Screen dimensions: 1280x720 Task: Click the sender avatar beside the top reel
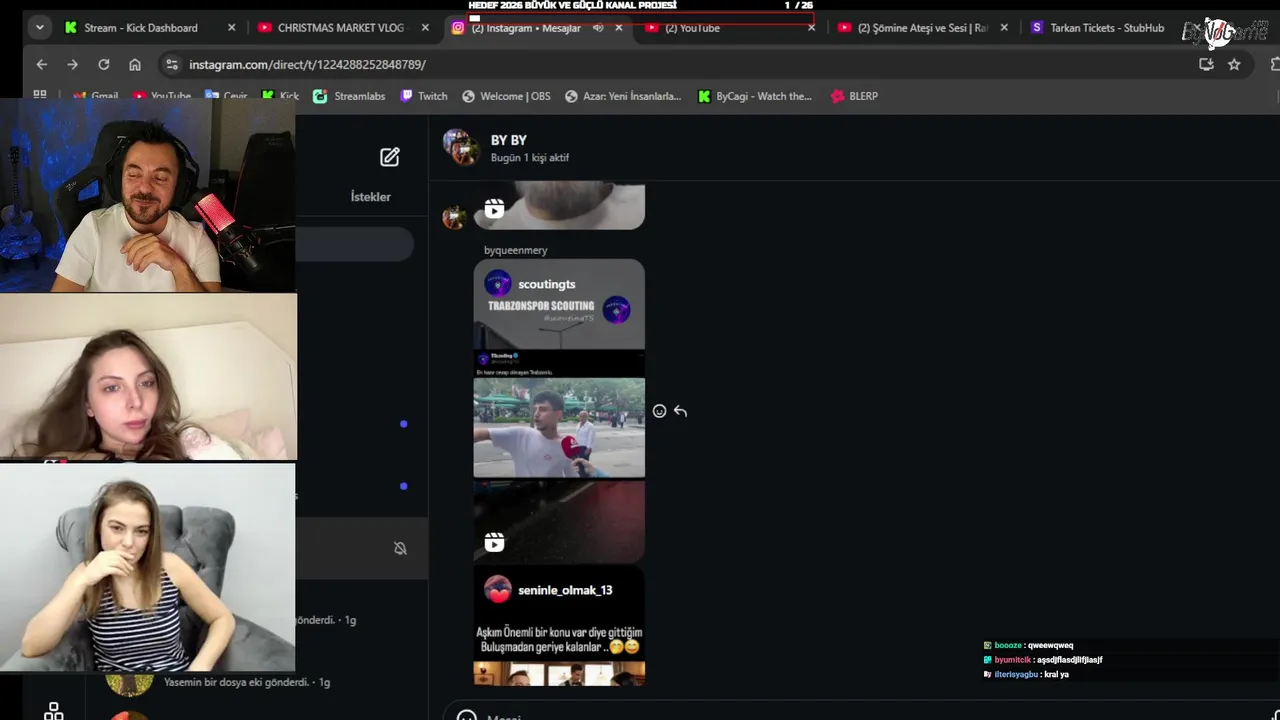[x=454, y=217]
